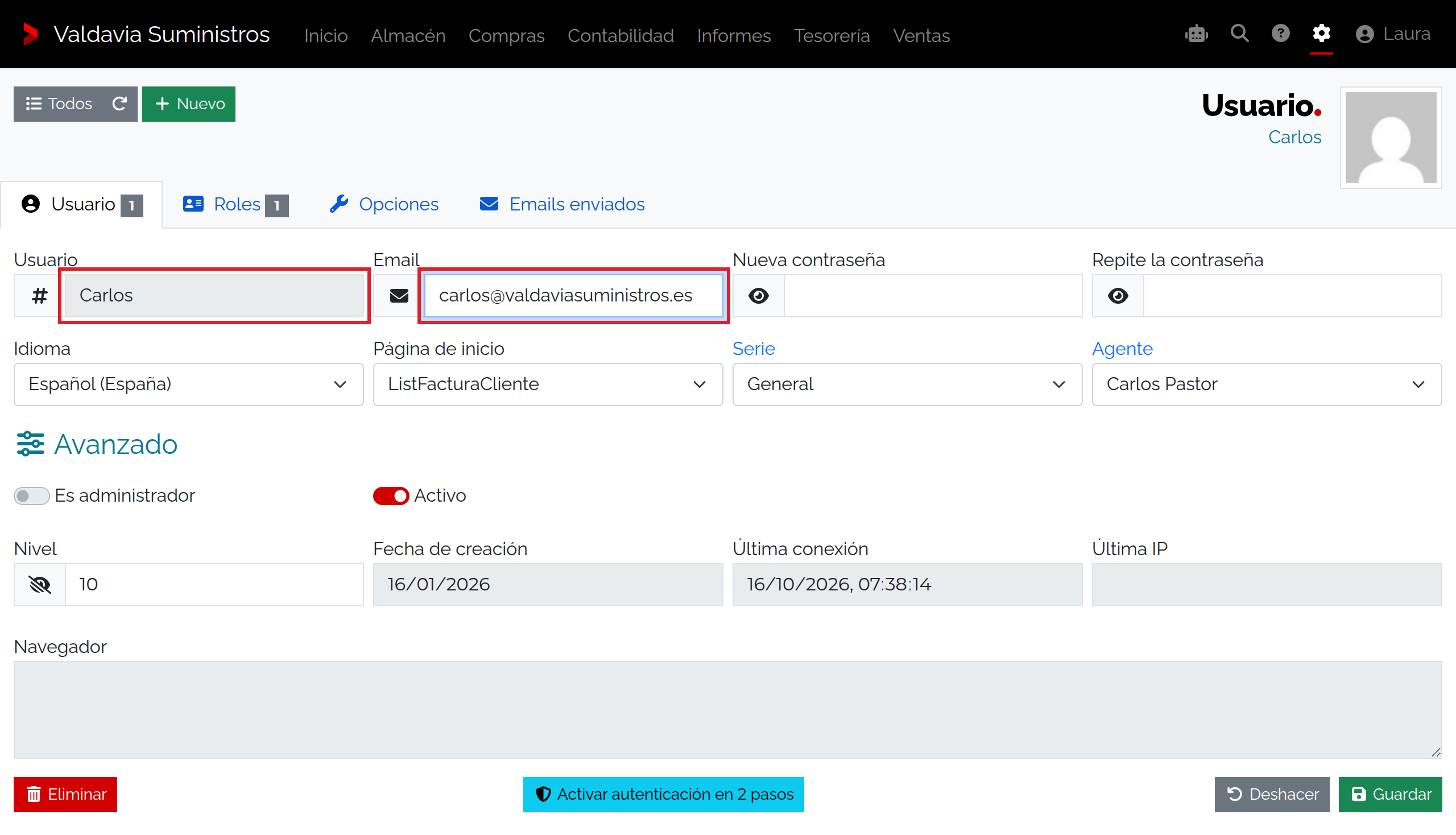Click the Navegador text area
This screenshot has width=1456, height=835.
pos(727,710)
